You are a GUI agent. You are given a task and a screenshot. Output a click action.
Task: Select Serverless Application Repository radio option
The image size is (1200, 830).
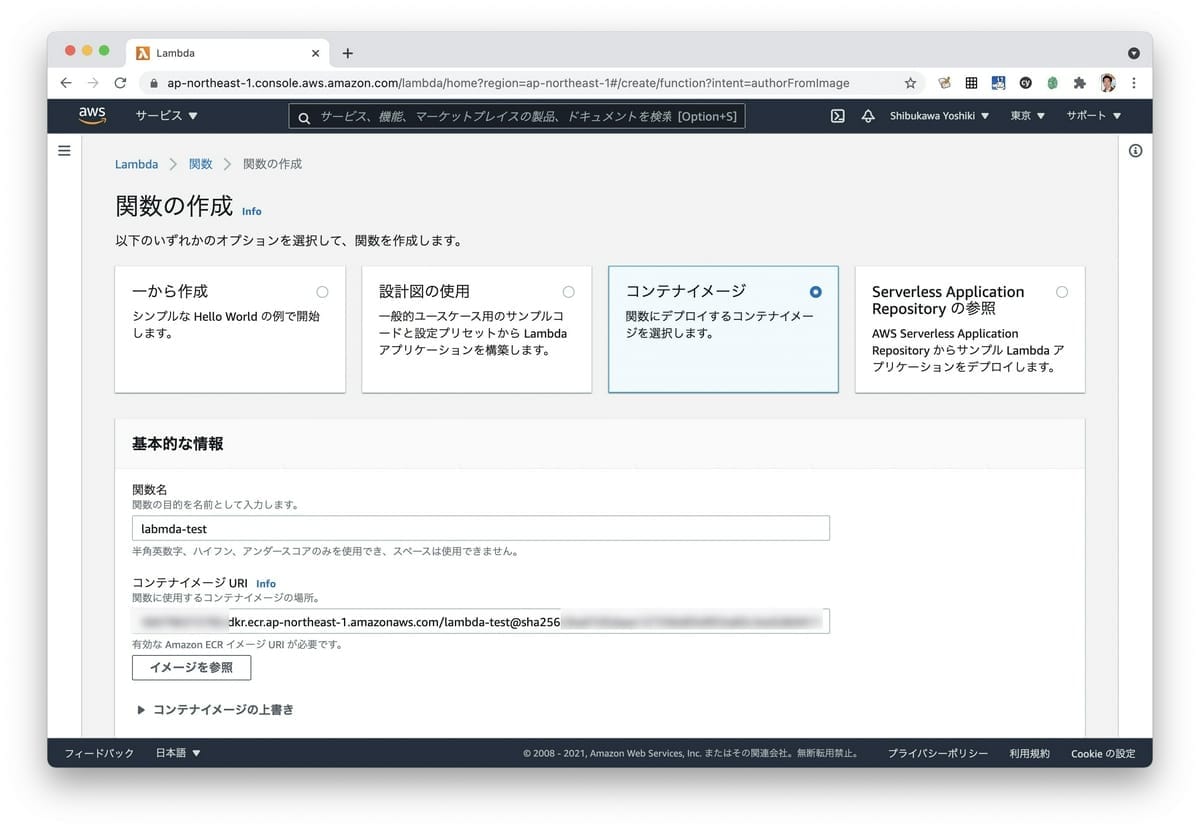pos(1062,292)
